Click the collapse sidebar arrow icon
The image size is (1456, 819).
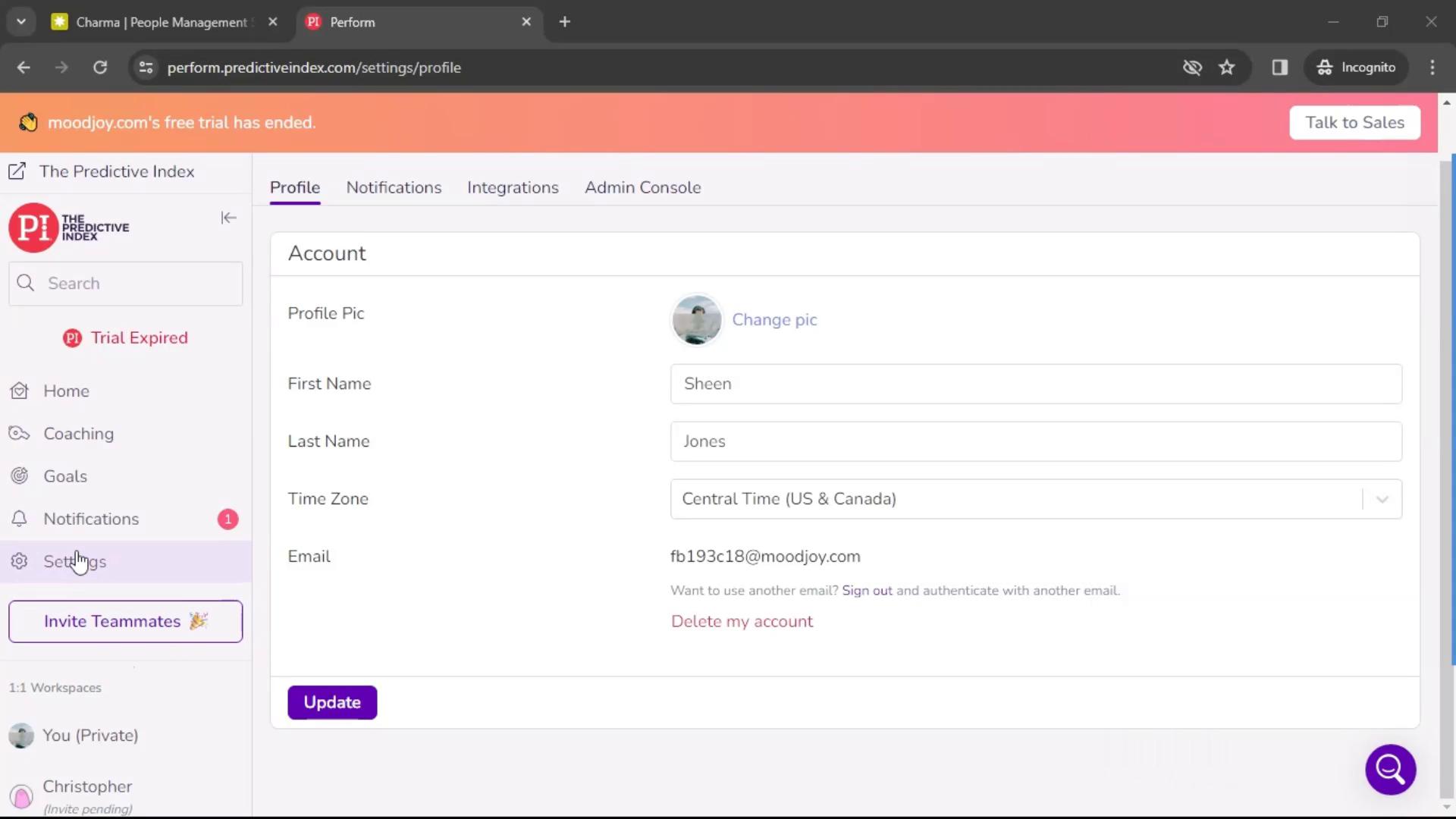click(227, 217)
